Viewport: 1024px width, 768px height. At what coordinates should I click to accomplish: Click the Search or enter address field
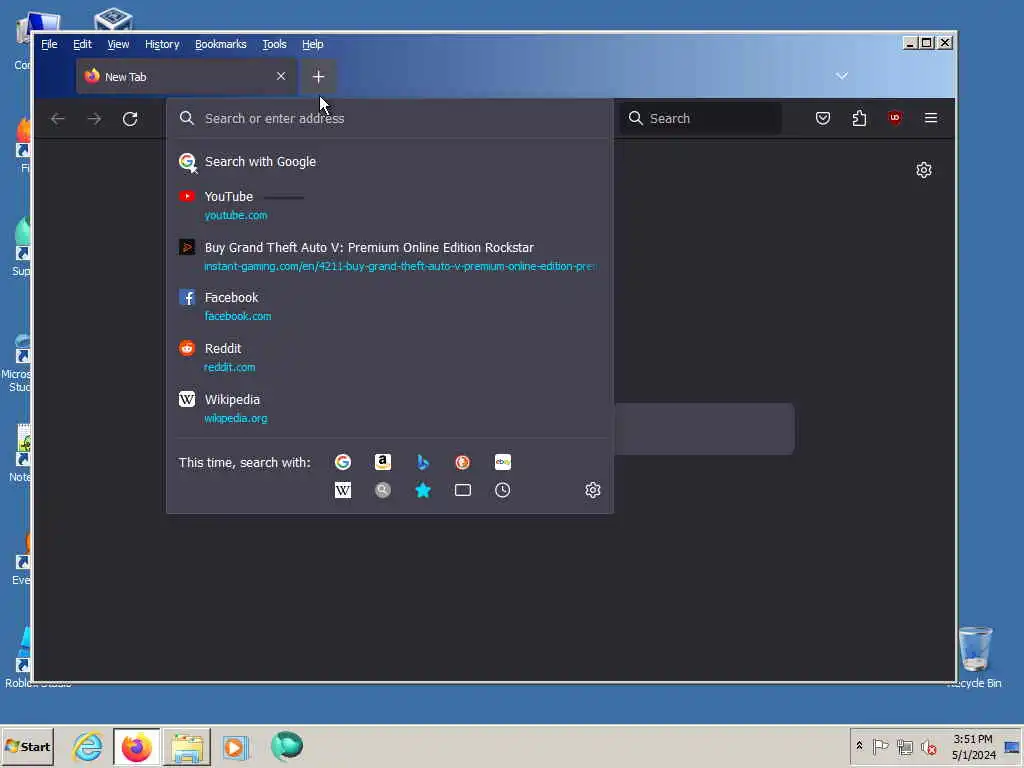tap(390, 118)
